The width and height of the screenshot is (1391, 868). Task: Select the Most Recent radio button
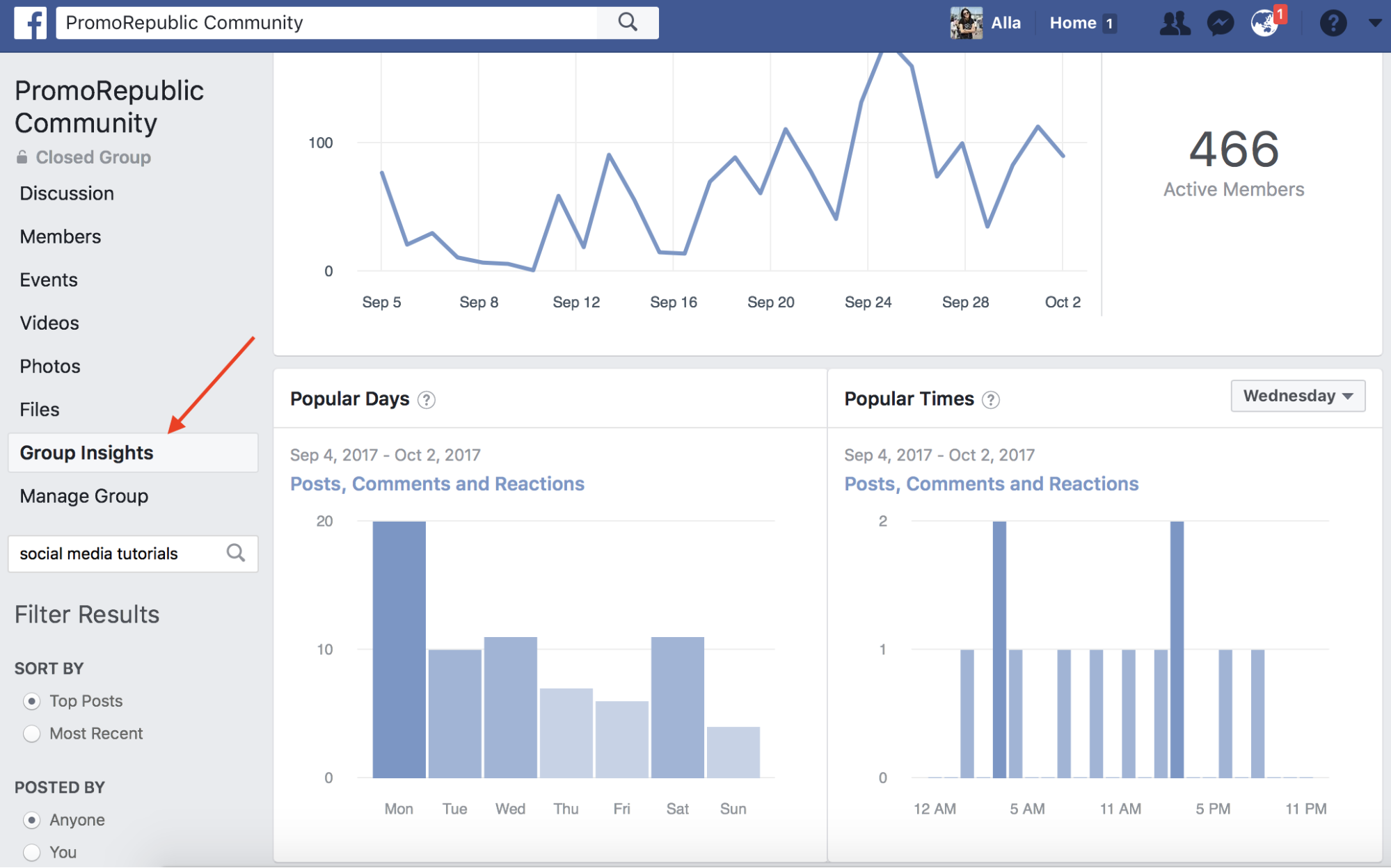[31, 734]
